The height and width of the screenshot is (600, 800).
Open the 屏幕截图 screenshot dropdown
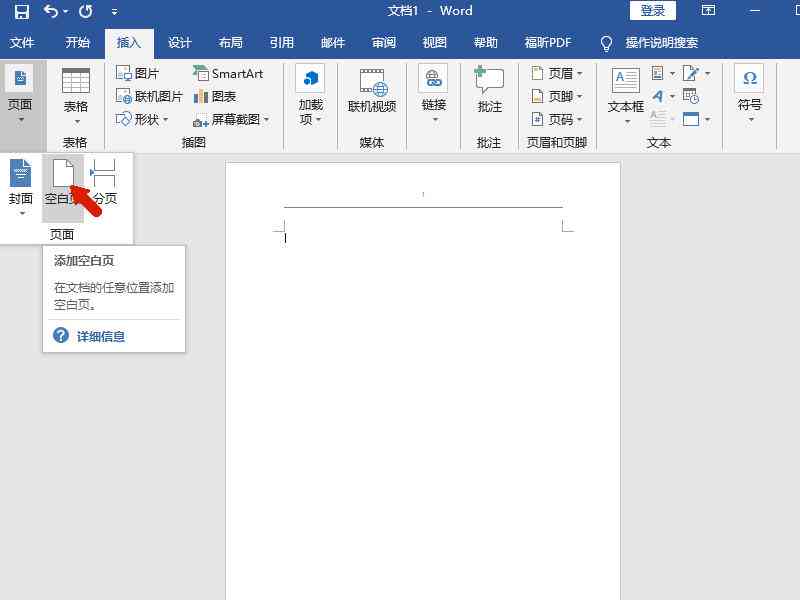click(231, 119)
